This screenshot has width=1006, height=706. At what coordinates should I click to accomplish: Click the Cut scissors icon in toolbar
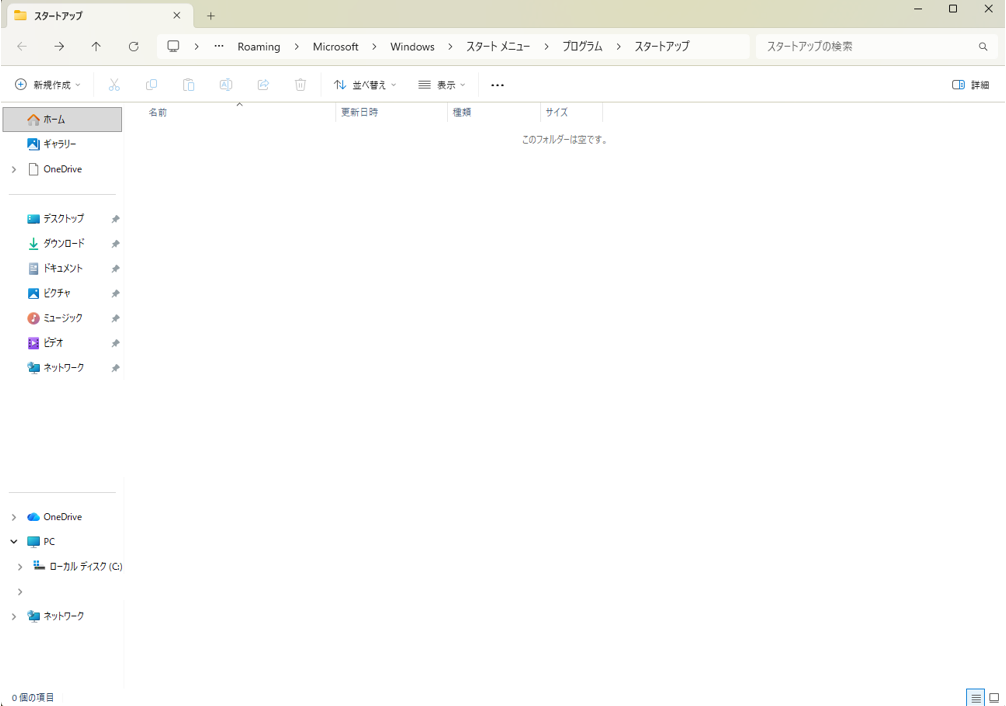[114, 85]
